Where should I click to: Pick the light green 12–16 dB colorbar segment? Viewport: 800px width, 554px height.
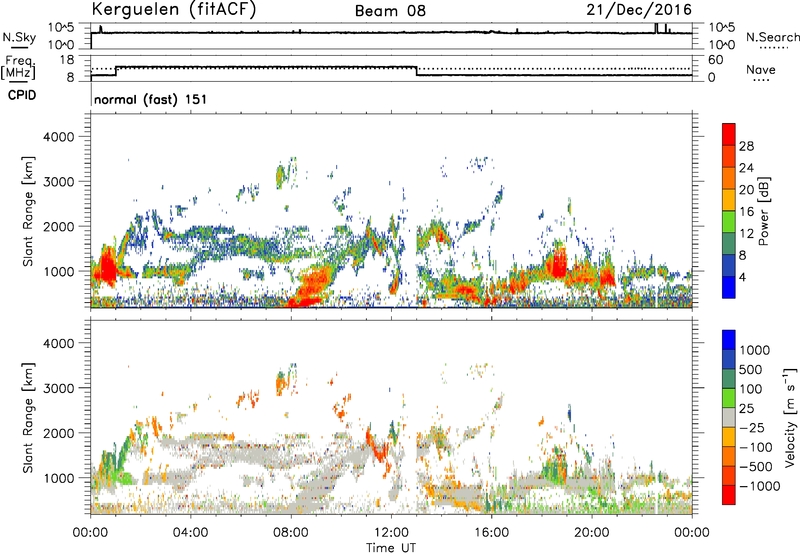pos(729,222)
